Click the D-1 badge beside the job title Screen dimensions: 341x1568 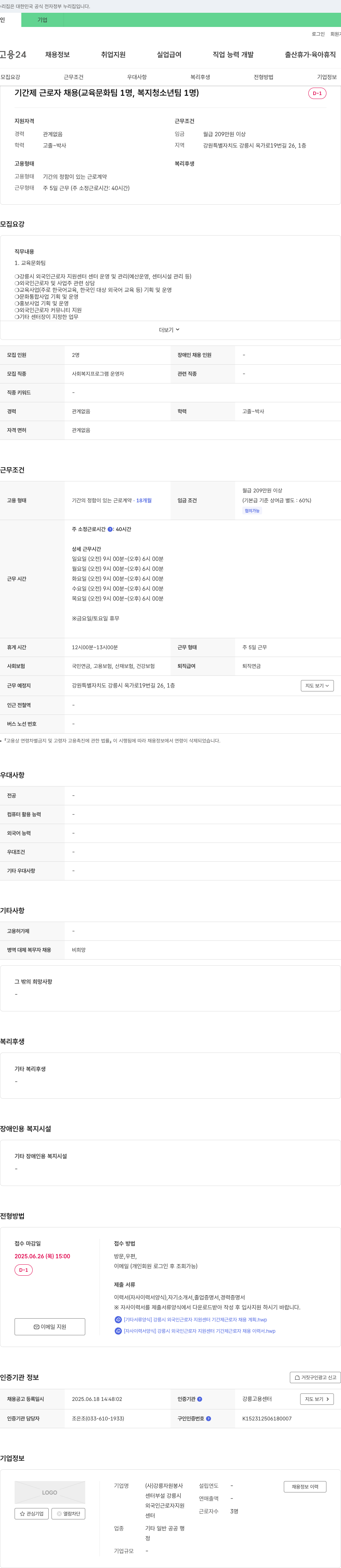317,93
